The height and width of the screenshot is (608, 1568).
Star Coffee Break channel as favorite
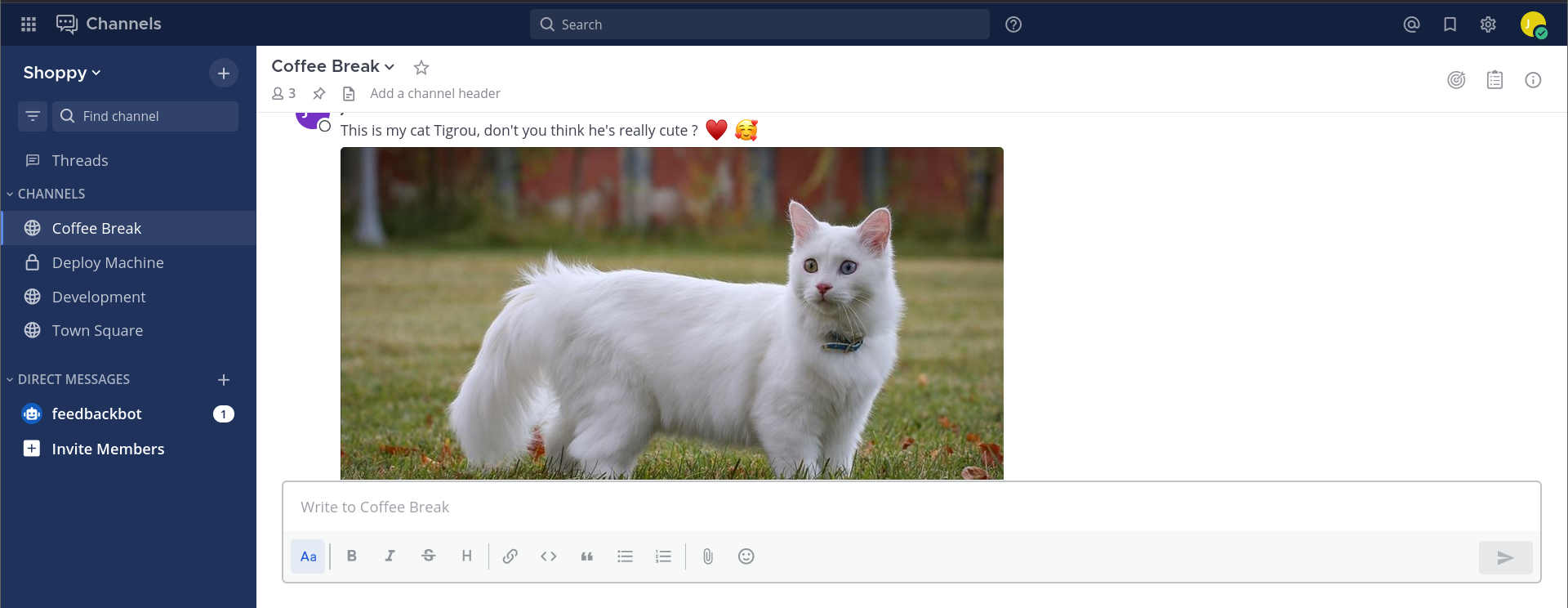click(x=421, y=68)
